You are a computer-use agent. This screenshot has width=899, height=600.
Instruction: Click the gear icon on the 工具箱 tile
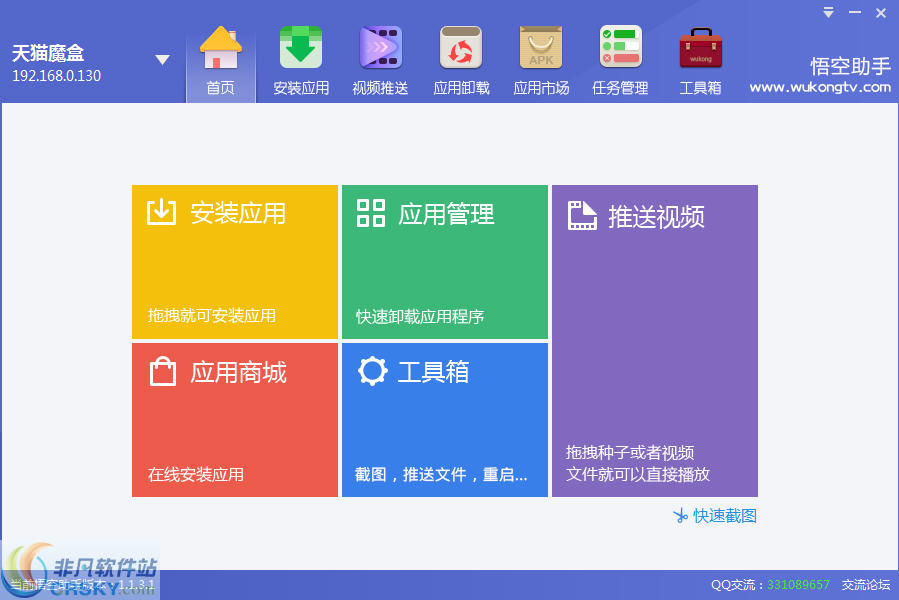(x=371, y=371)
